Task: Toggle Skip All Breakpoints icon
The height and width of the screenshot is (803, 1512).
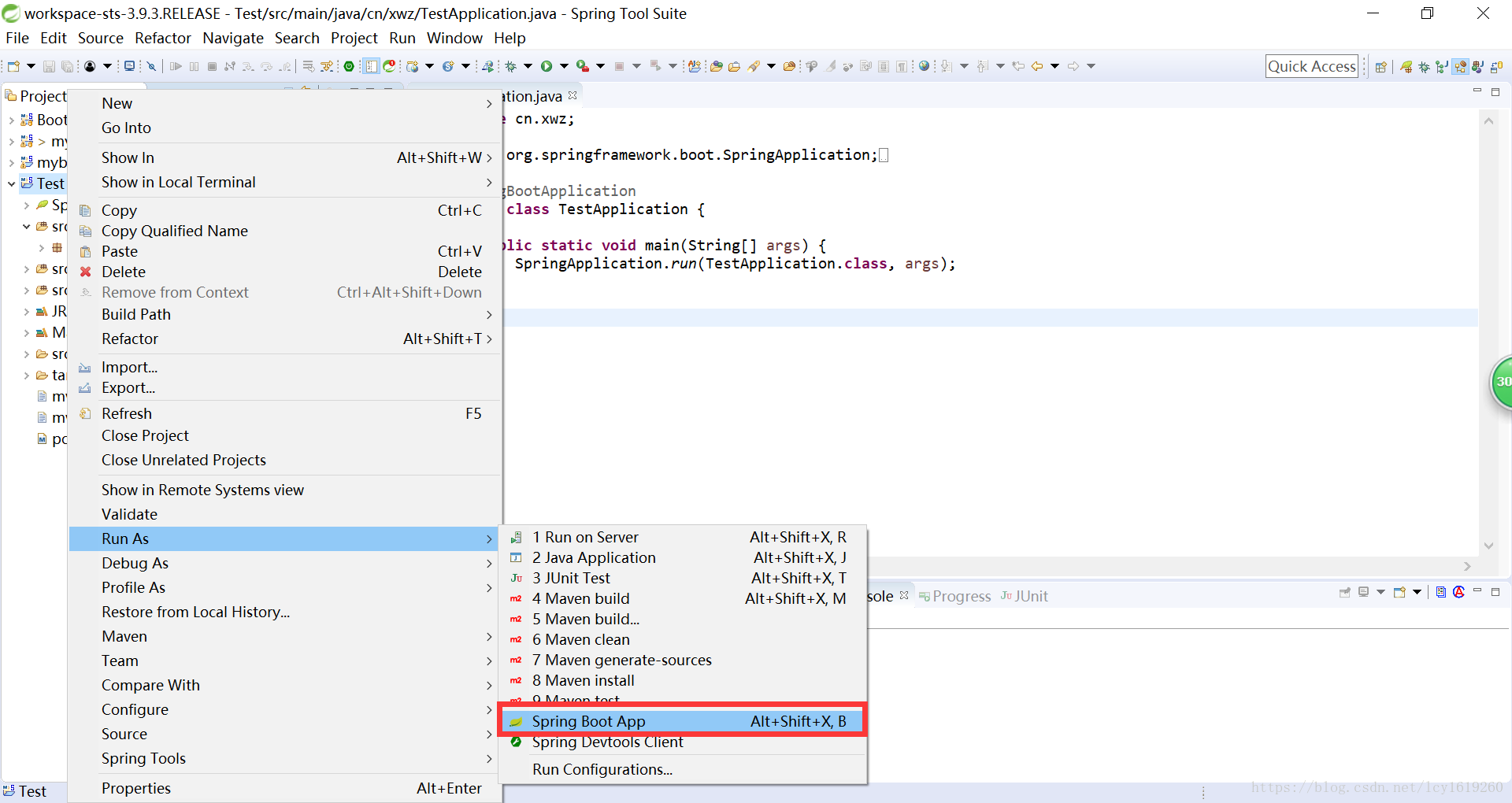Action: pos(151,66)
